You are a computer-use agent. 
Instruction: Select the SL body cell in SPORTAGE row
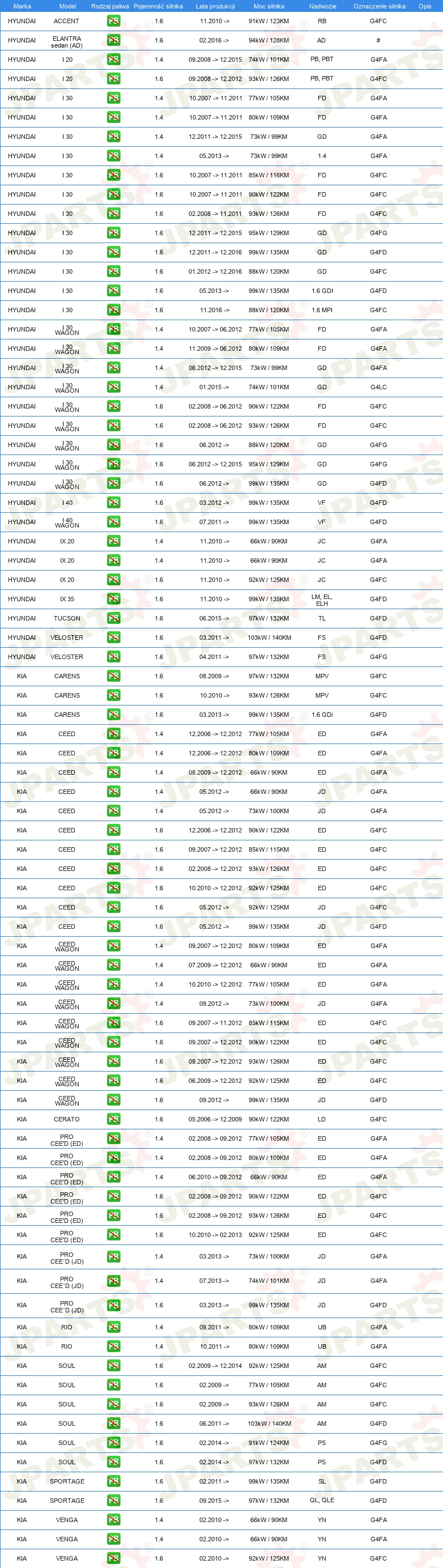322,1481
